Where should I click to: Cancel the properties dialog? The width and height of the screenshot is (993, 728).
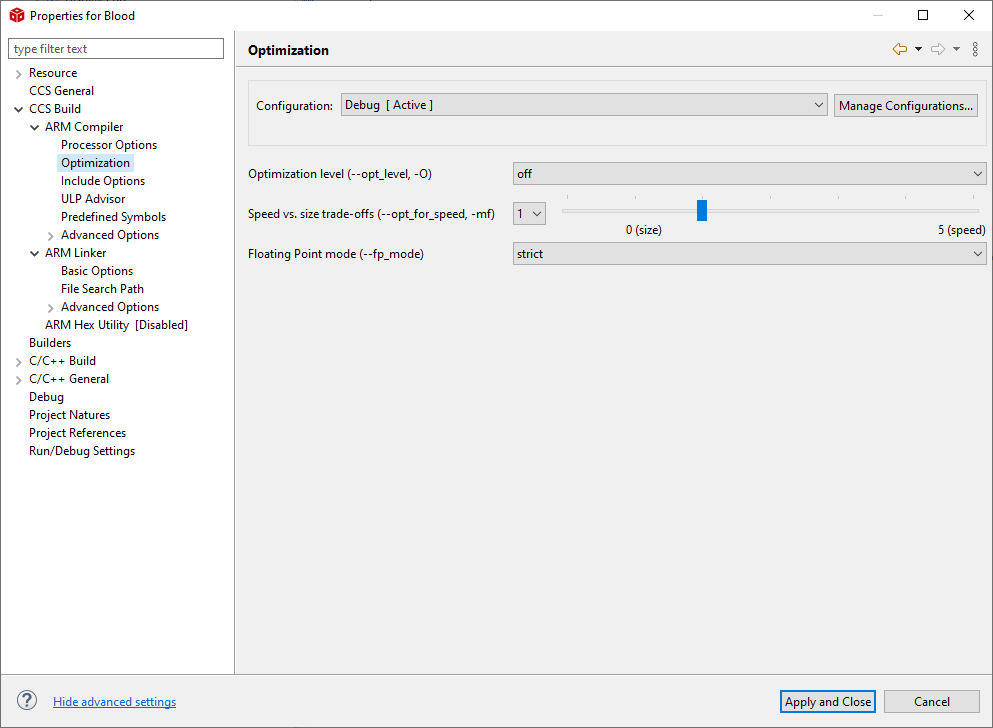932,701
